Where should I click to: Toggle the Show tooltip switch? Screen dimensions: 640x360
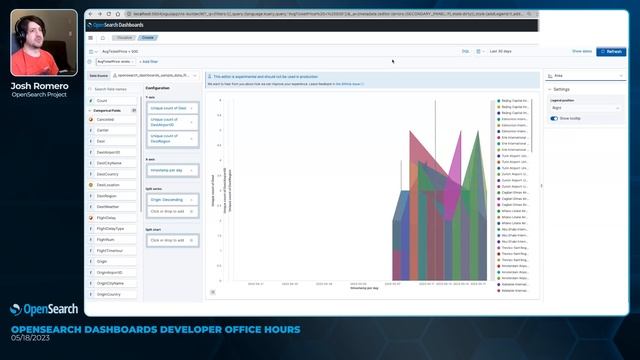pos(554,118)
